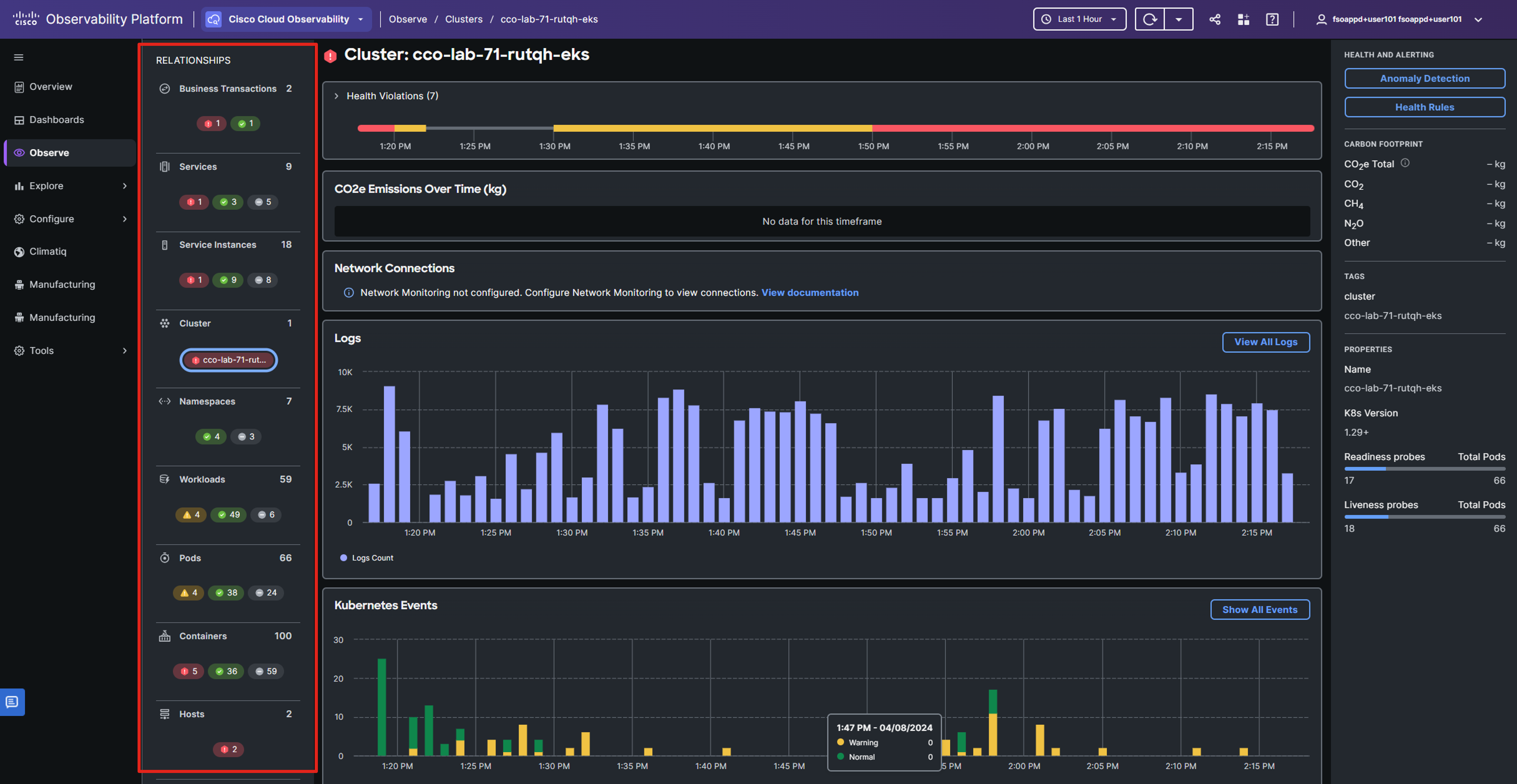Collapse sidebar with hamburger menu icon
1517x784 pixels.
pyautogui.click(x=19, y=57)
